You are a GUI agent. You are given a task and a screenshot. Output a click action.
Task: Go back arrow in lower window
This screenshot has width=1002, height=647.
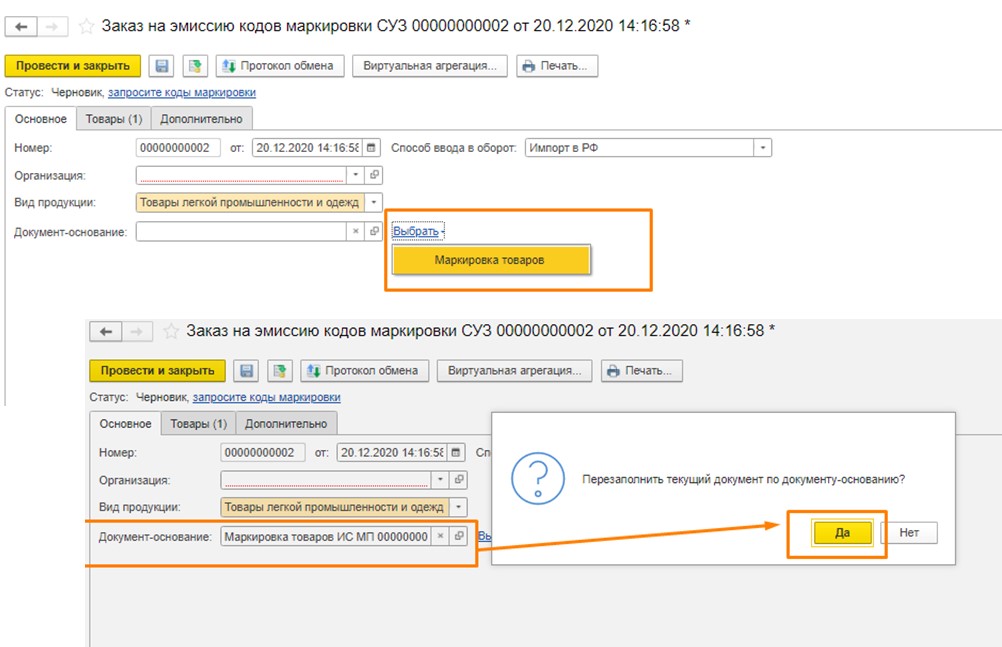(x=106, y=332)
